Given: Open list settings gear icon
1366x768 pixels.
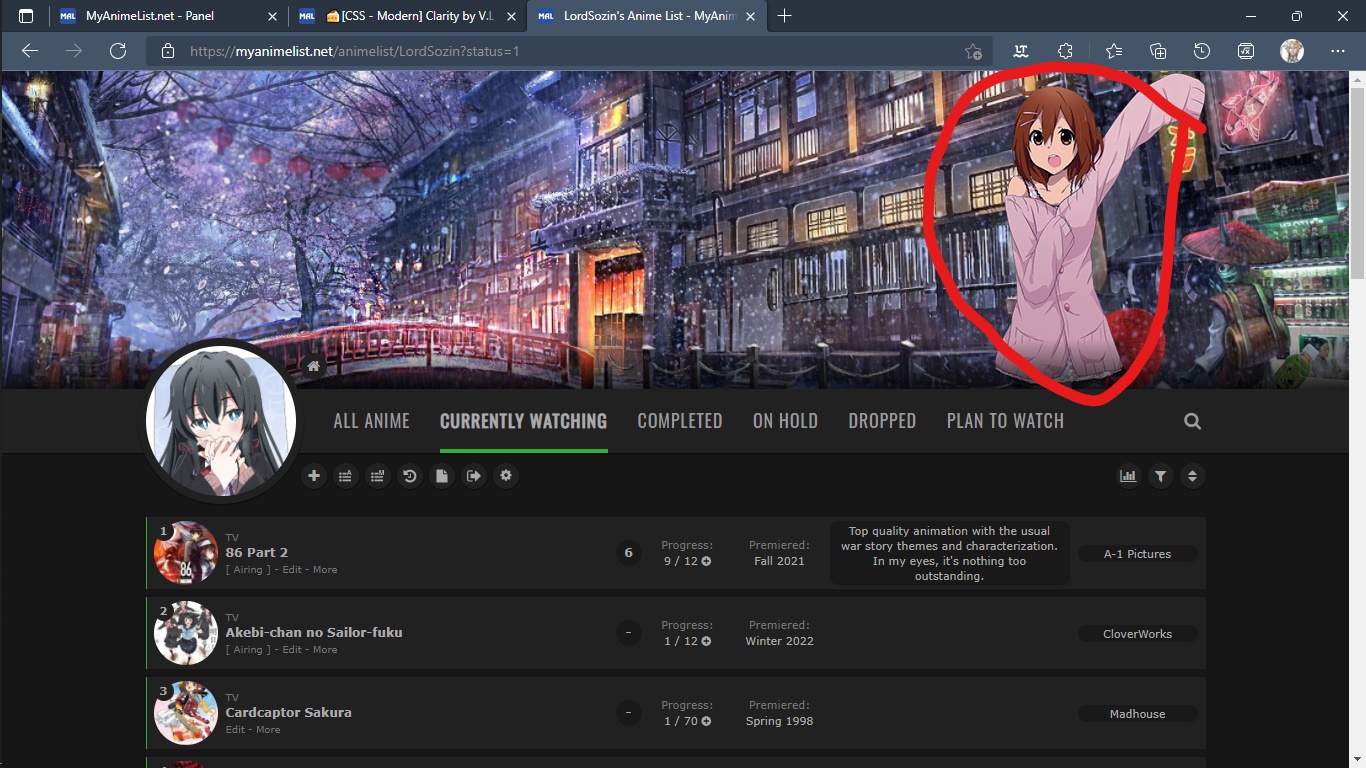Looking at the screenshot, I should [x=506, y=476].
